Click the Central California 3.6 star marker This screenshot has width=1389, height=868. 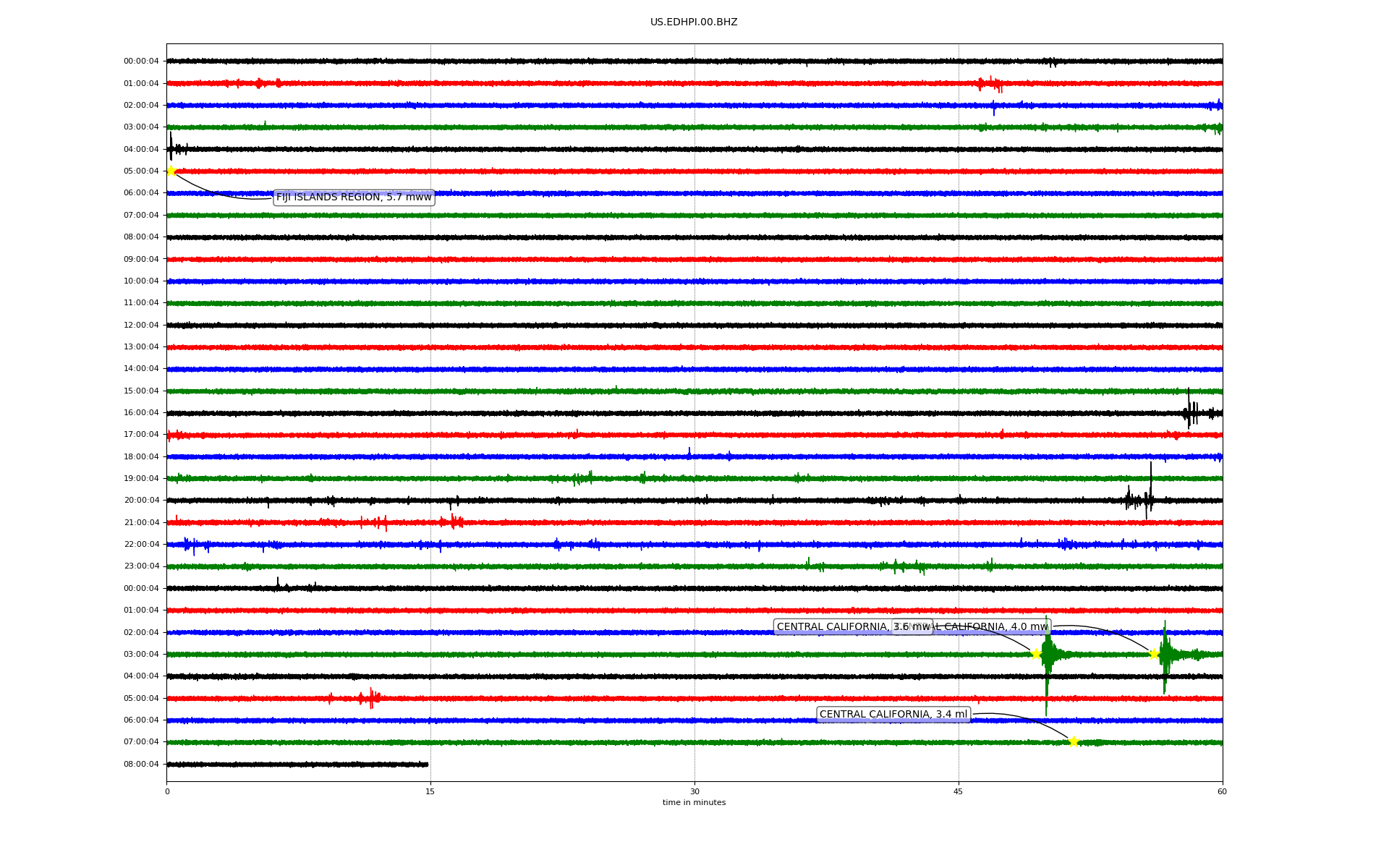pyautogui.click(x=1036, y=654)
